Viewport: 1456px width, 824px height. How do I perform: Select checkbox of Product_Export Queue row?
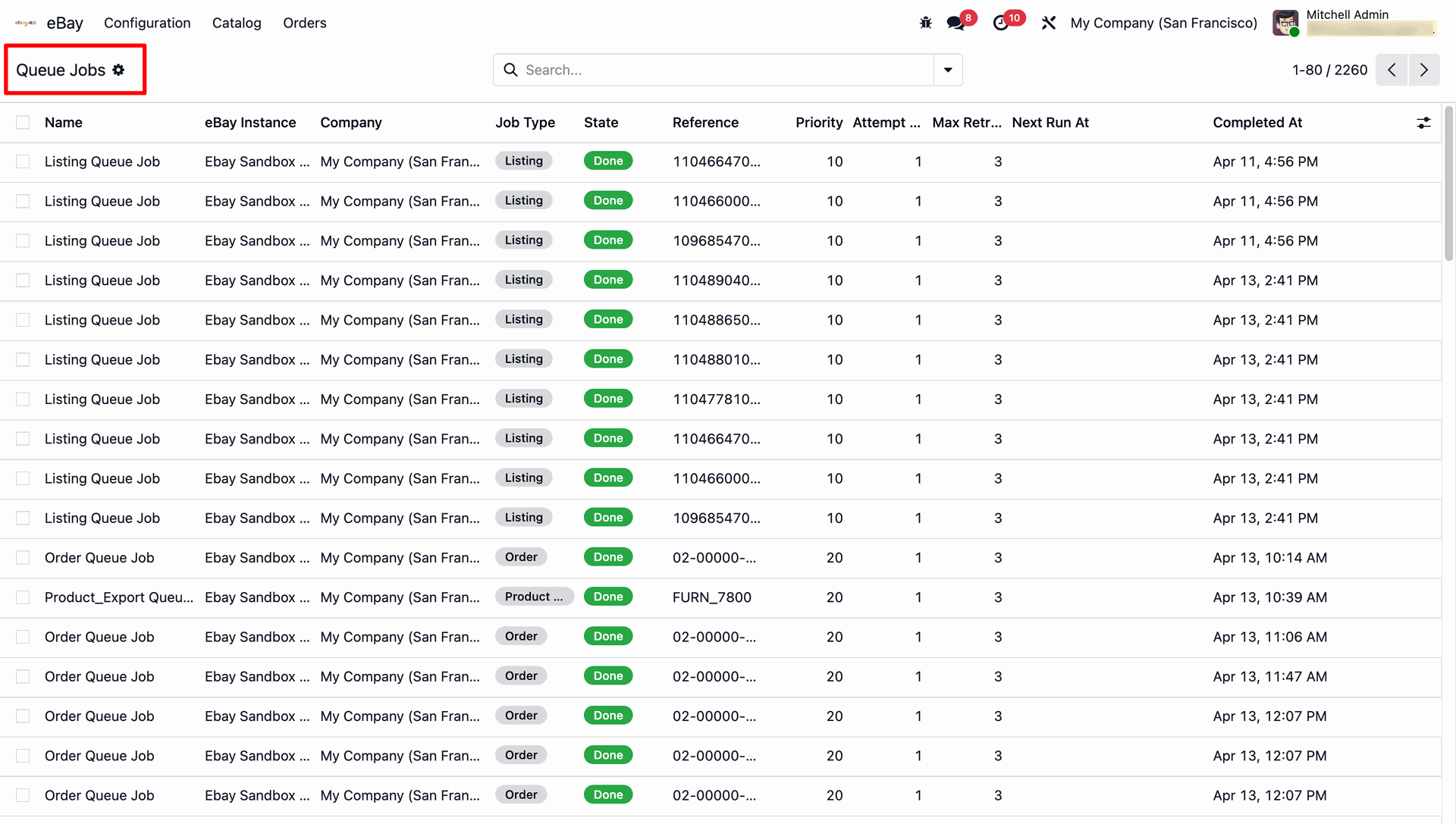(x=23, y=597)
